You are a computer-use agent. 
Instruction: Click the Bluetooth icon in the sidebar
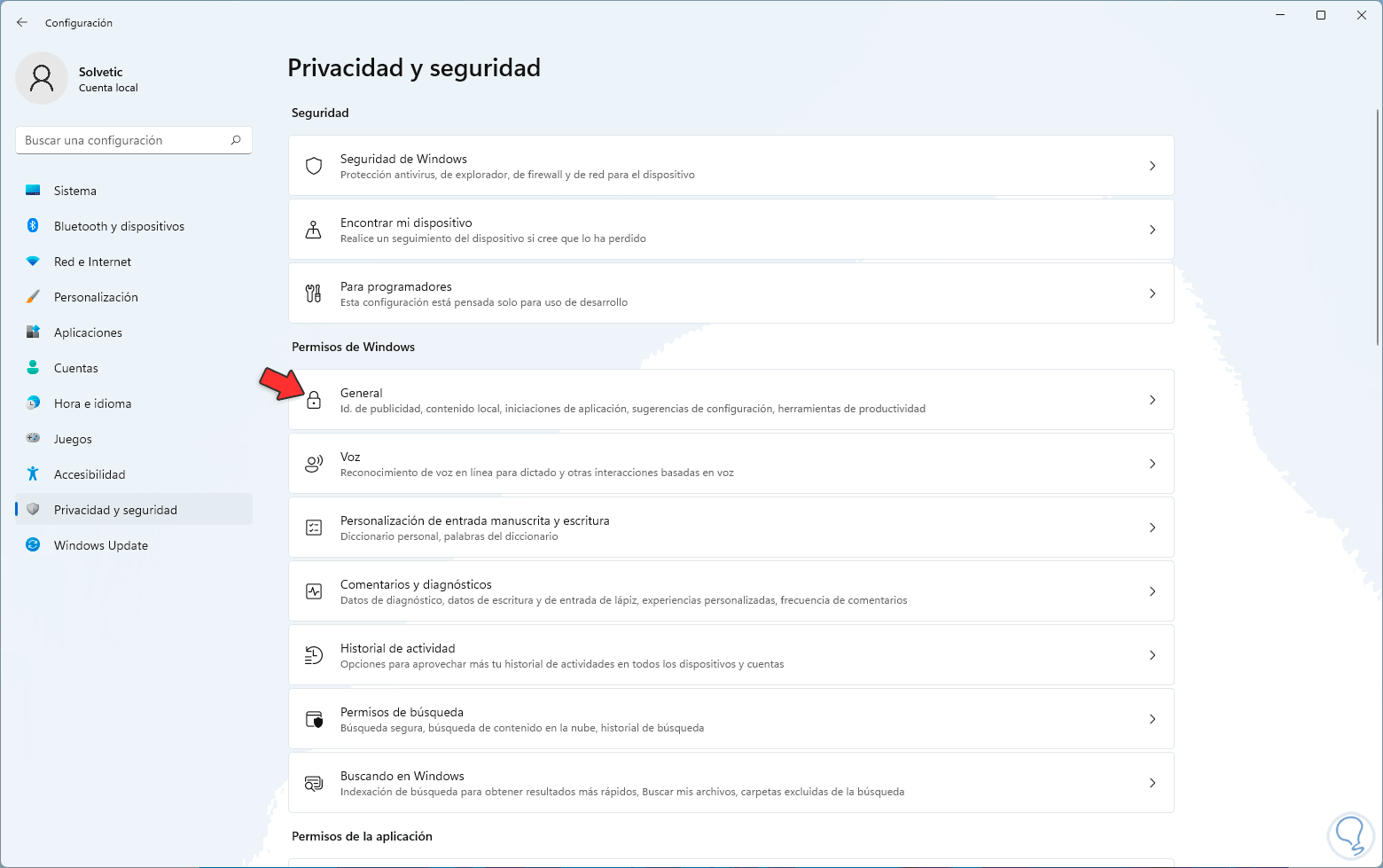coord(33,226)
